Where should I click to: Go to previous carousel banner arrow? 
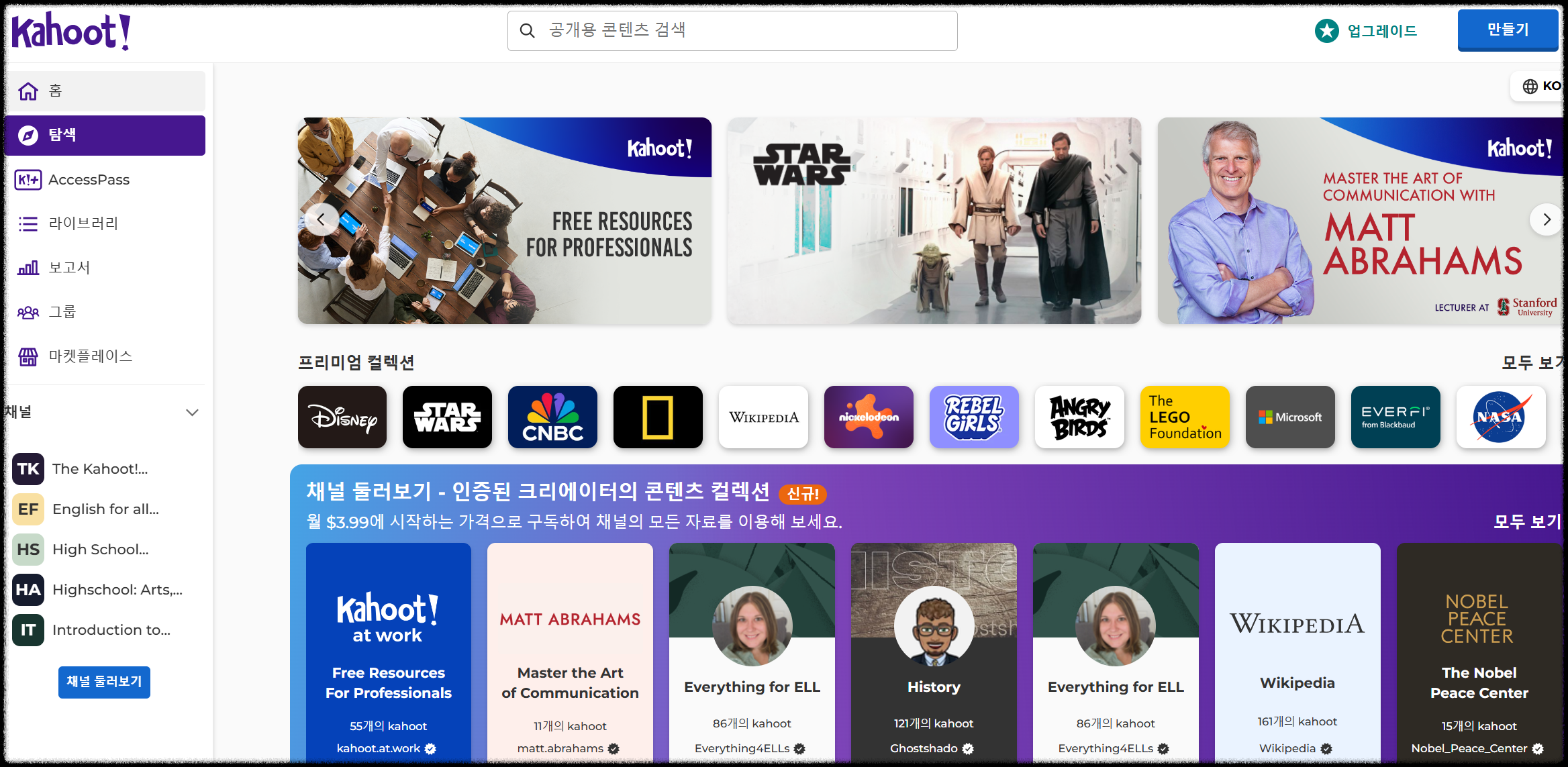[321, 219]
